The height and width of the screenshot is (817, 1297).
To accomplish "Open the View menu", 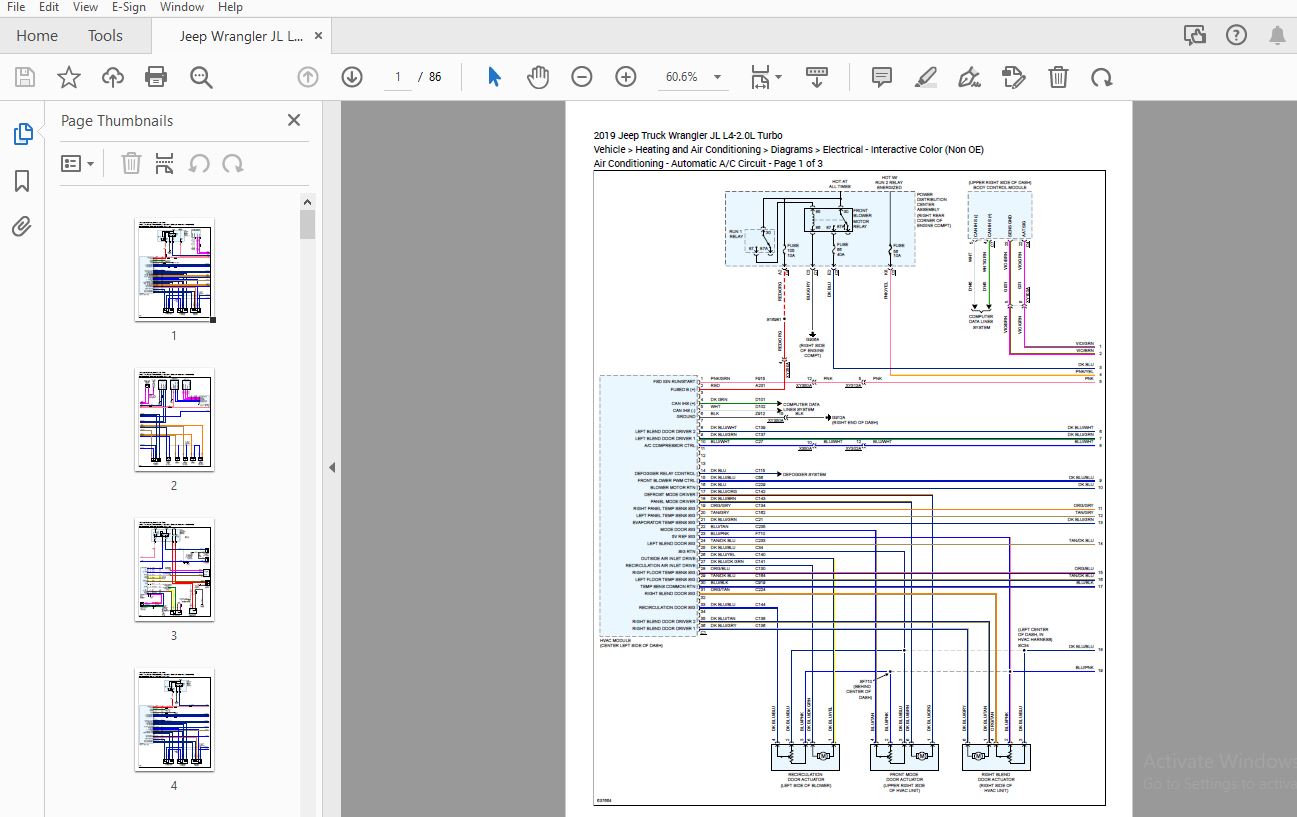I will coord(86,7).
